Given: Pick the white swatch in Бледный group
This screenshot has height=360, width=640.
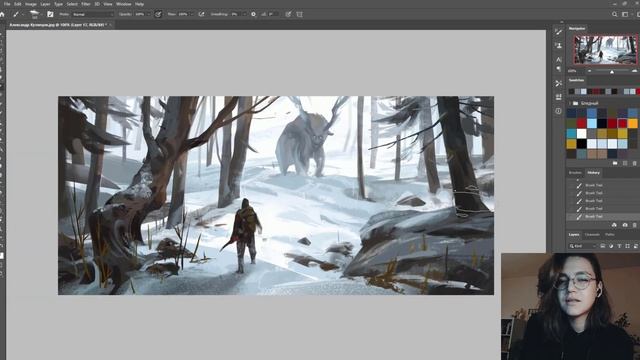Looking at the screenshot, I should [581, 133].
